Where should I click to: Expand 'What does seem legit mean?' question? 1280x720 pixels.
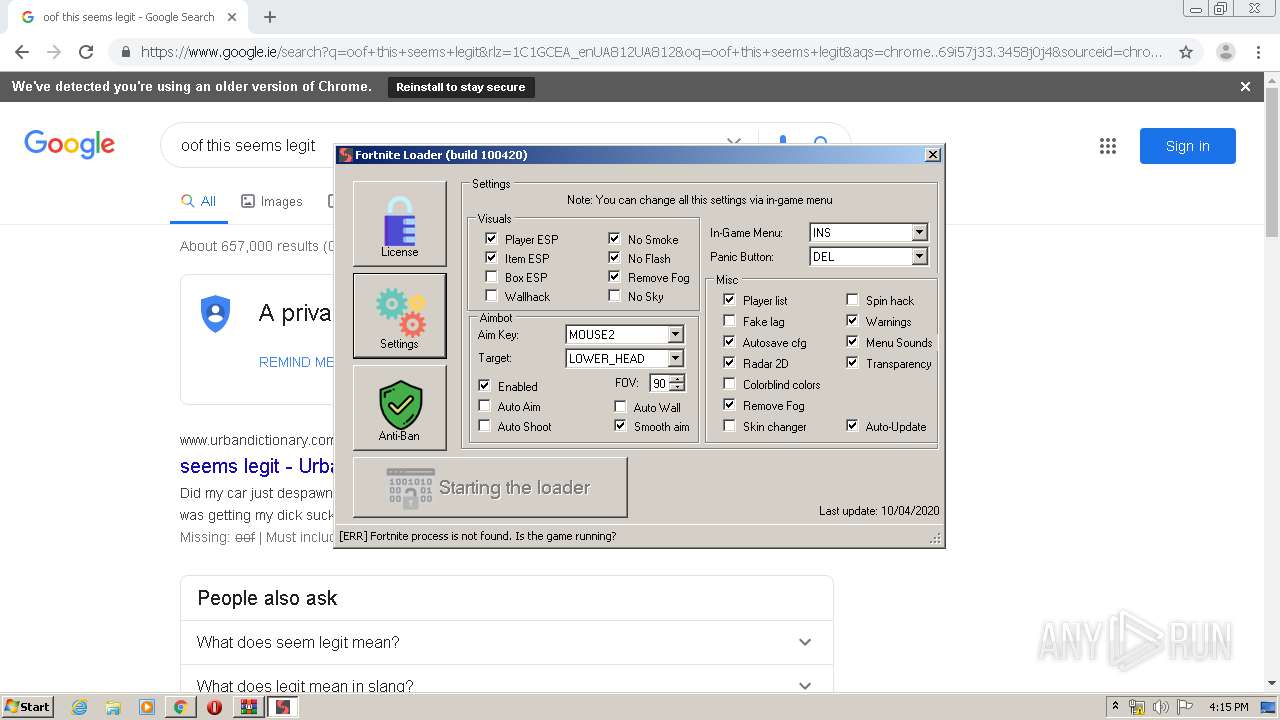point(506,642)
